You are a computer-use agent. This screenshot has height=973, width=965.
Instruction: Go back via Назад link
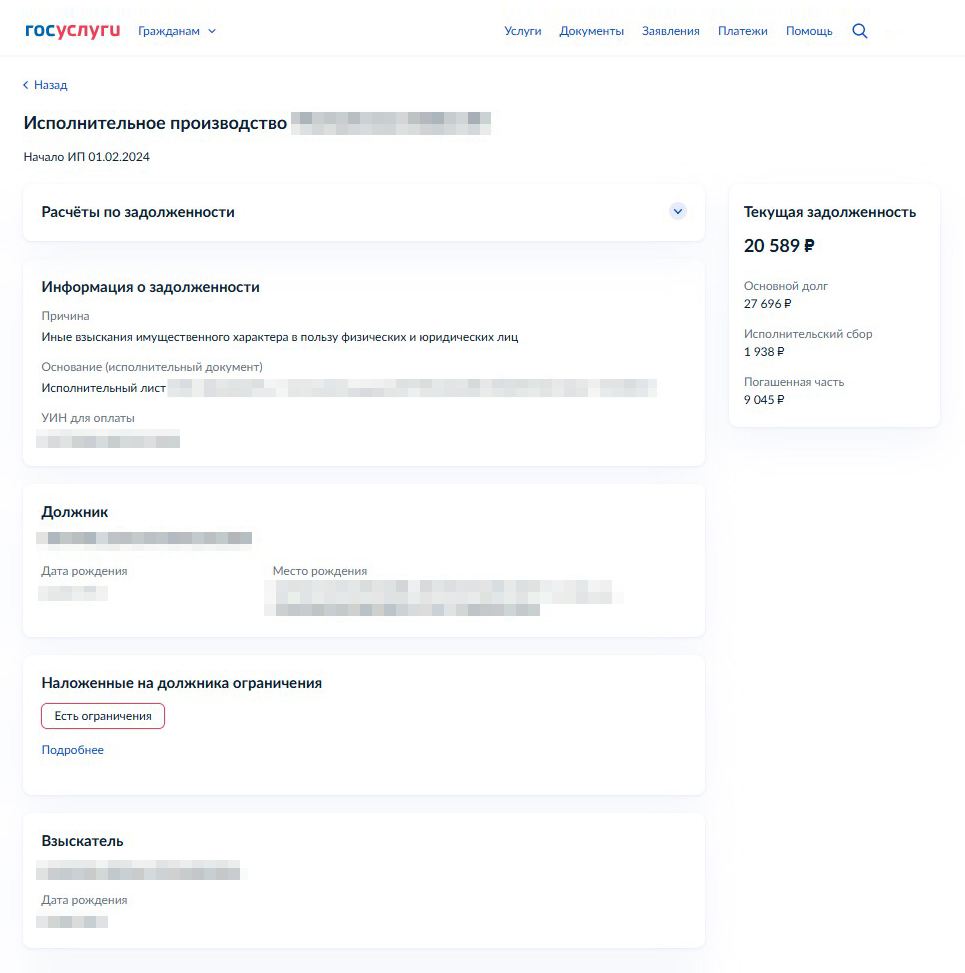click(45, 85)
